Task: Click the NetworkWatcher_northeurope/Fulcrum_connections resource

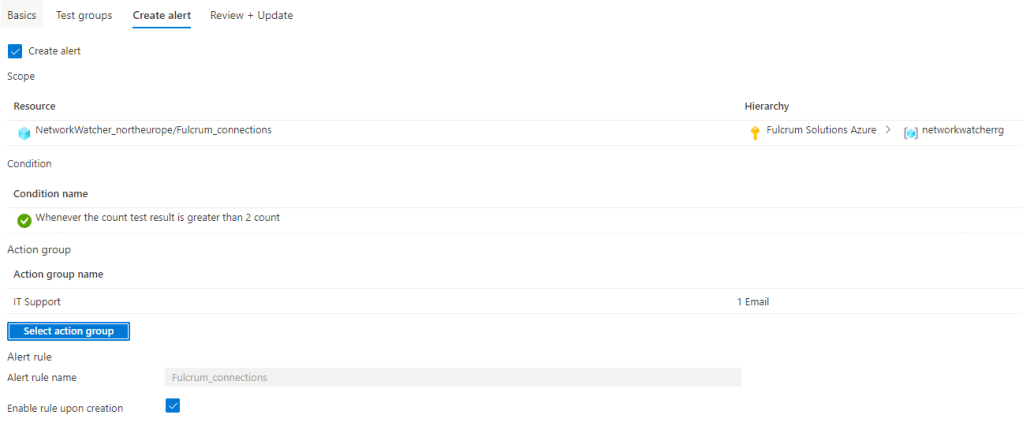Action: 153,130
